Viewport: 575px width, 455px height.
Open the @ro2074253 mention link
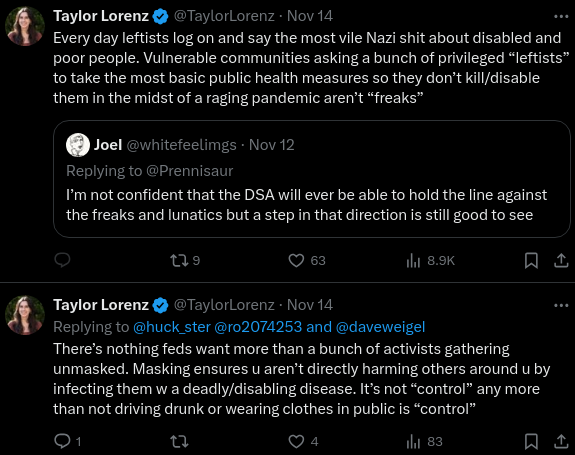258,327
